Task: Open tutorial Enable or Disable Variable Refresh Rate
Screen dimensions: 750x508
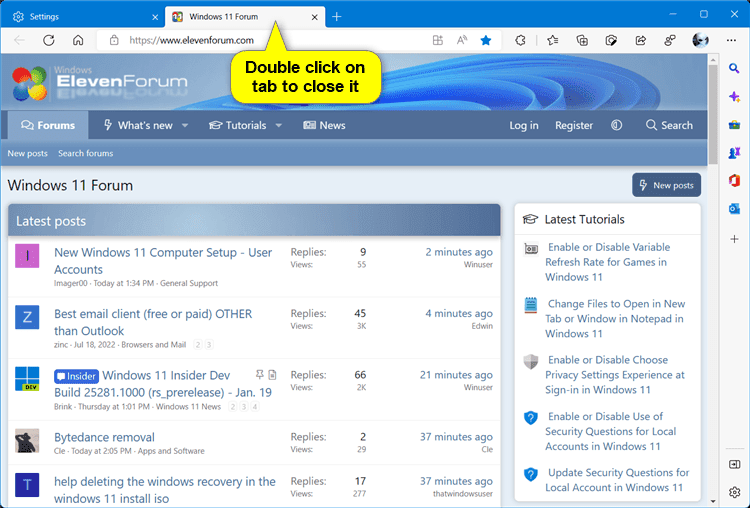Action: coord(607,262)
